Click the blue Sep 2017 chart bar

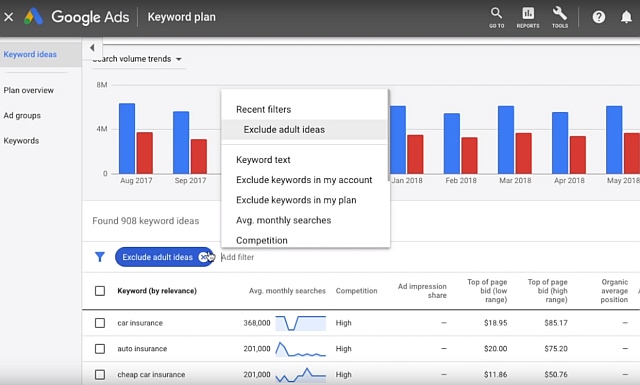[181, 142]
